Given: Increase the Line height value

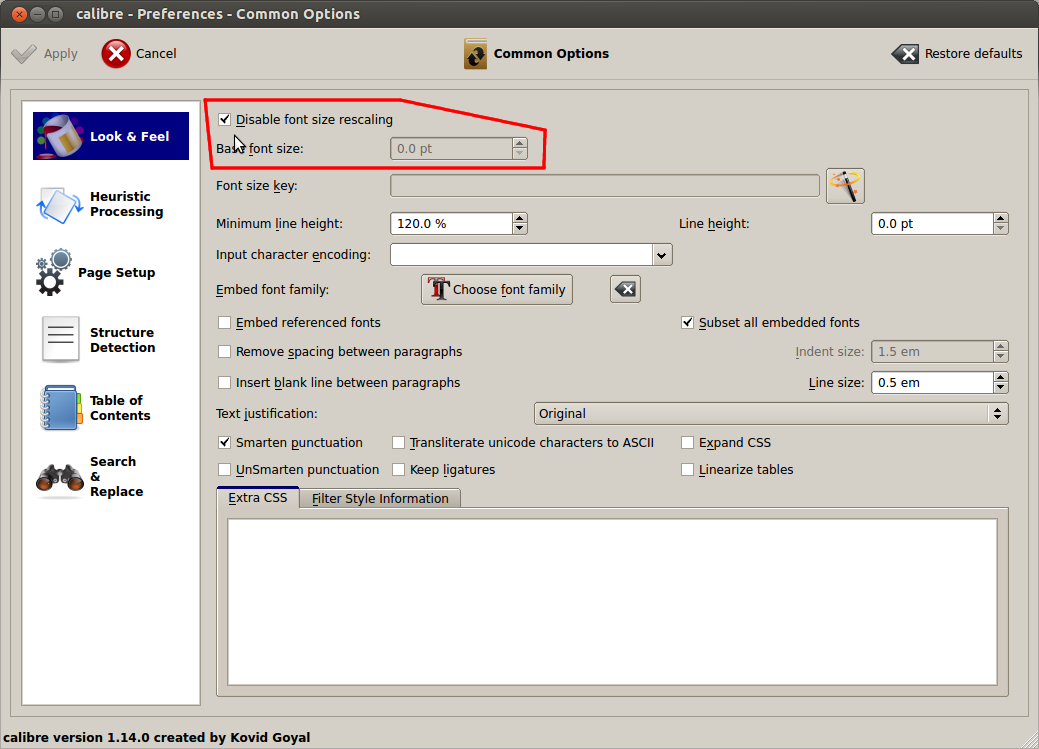Looking at the screenshot, I should click(x=1001, y=219).
